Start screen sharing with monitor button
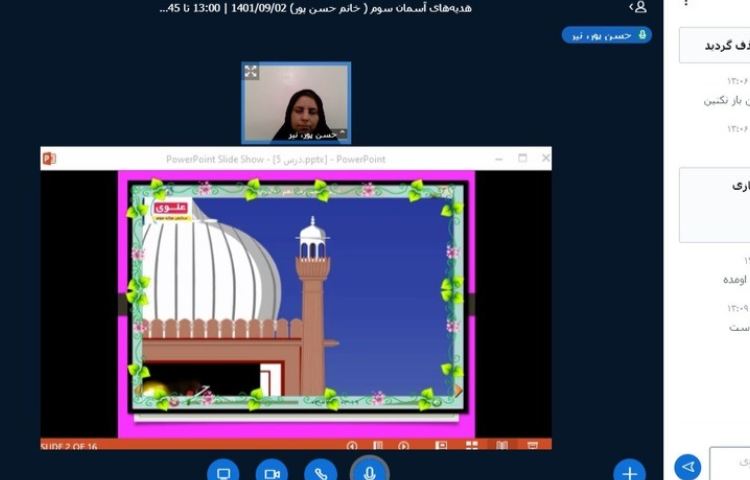The height and width of the screenshot is (480, 750). pyautogui.click(x=223, y=471)
